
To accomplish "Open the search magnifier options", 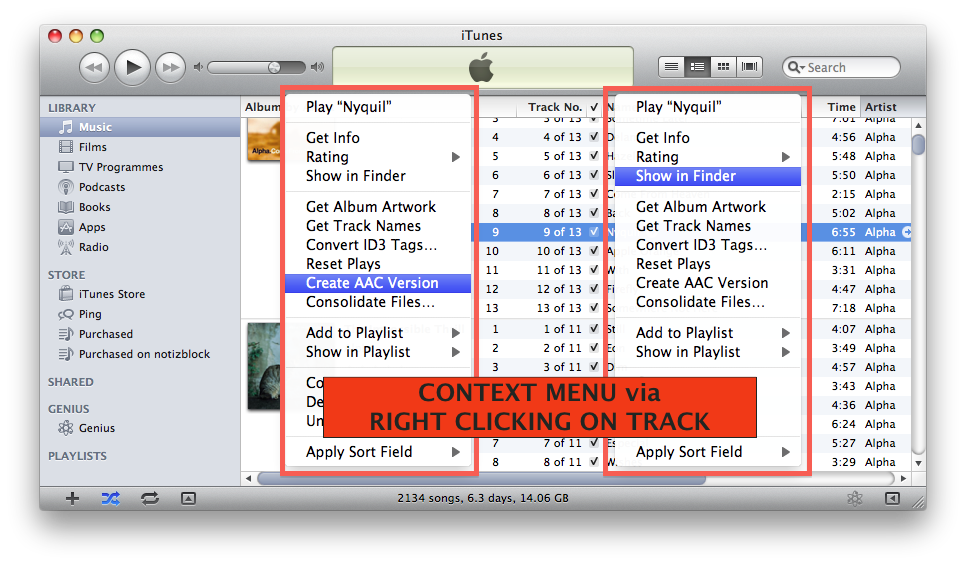I will [x=796, y=67].
